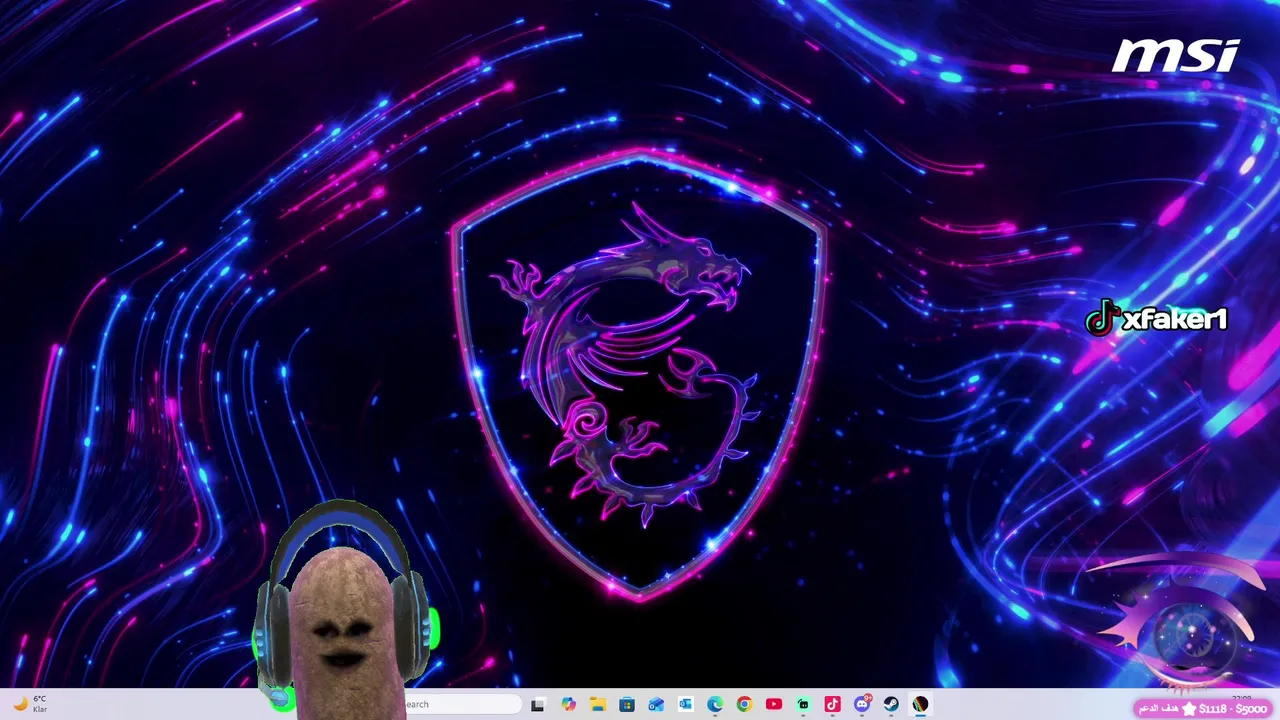
Task: Switch to the active striped-circle app icon
Action: pyautogui.click(x=920, y=704)
